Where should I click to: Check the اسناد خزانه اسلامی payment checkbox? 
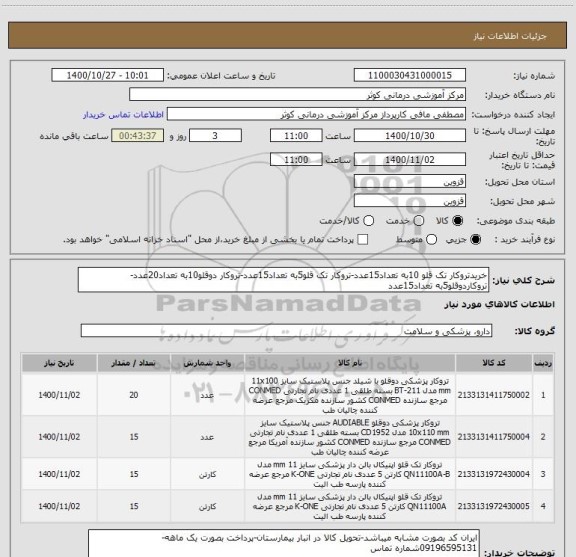(x=363, y=240)
